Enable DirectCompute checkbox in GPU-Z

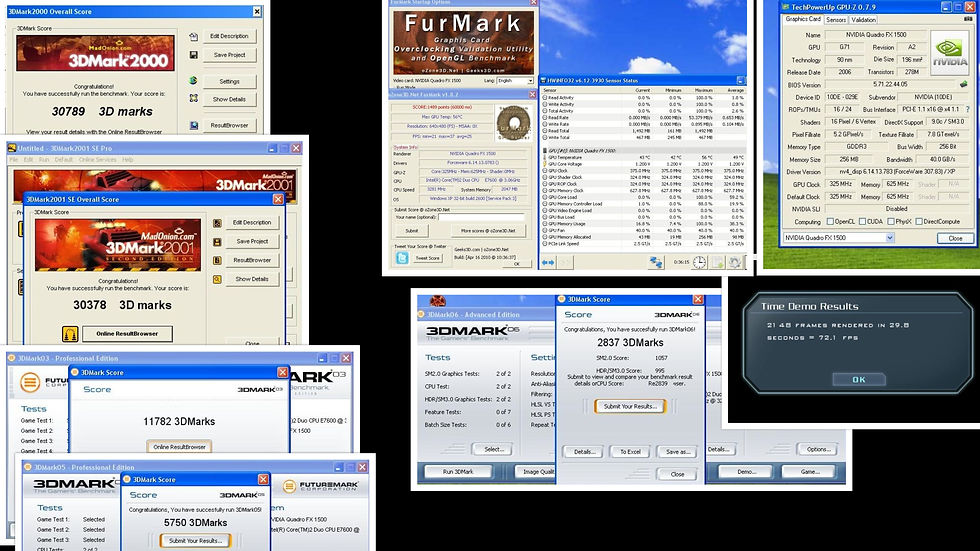pyautogui.click(x=919, y=222)
